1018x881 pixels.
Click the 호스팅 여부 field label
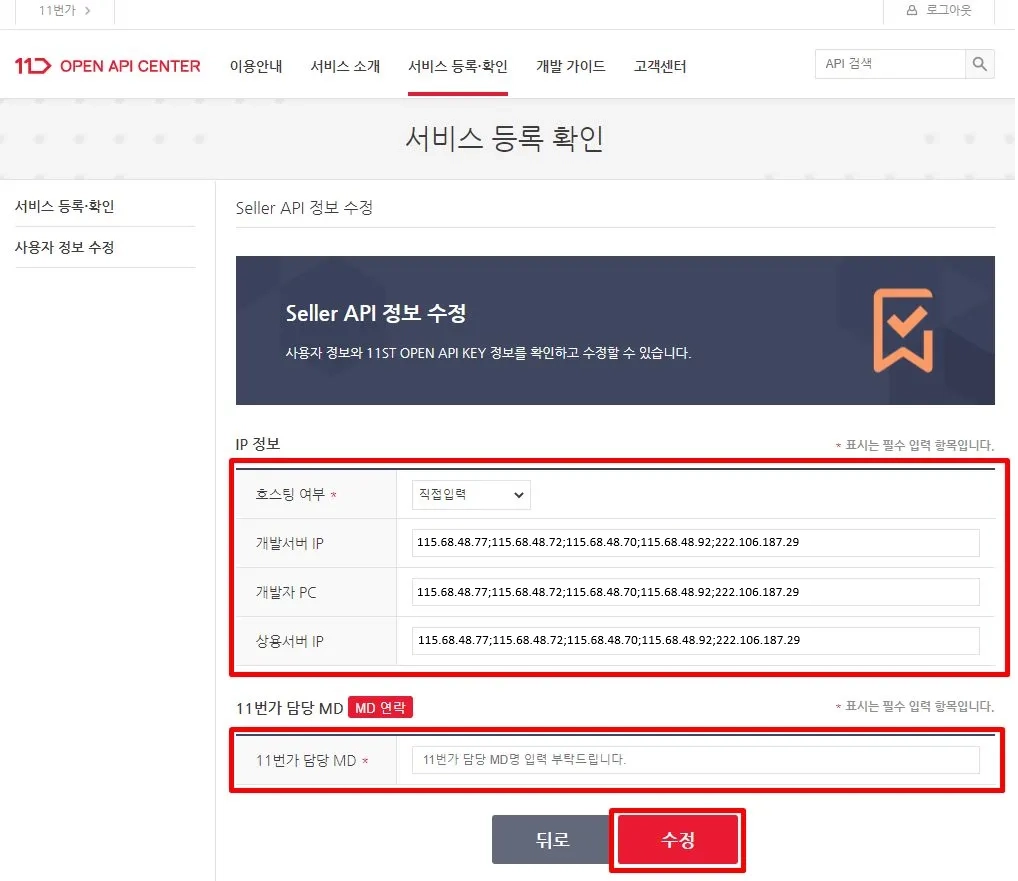[290, 495]
